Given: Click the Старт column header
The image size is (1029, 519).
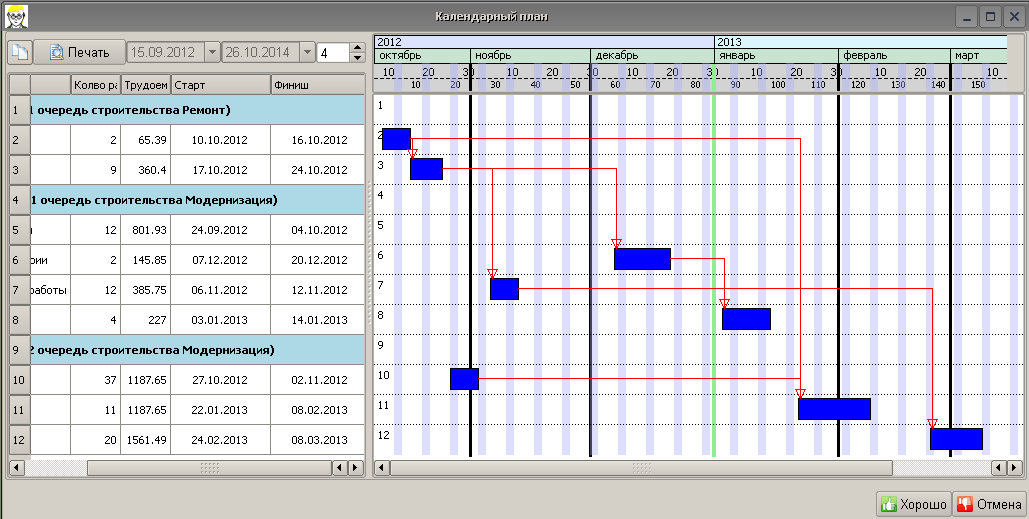Looking at the screenshot, I should [x=220, y=85].
